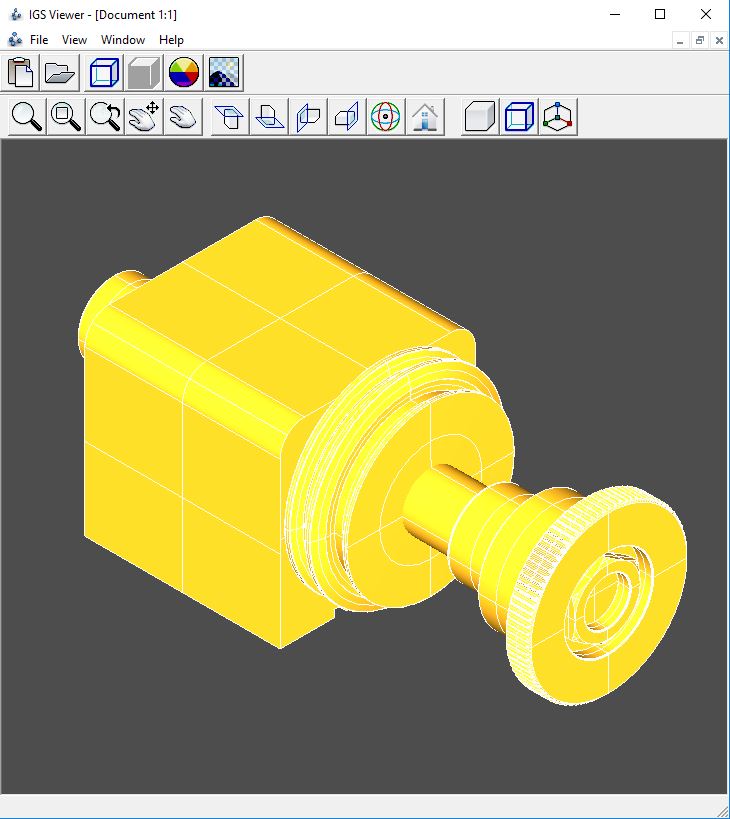Screen dimensions: 730x819
Task: Open the File menu
Action: pyautogui.click(x=39, y=40)
